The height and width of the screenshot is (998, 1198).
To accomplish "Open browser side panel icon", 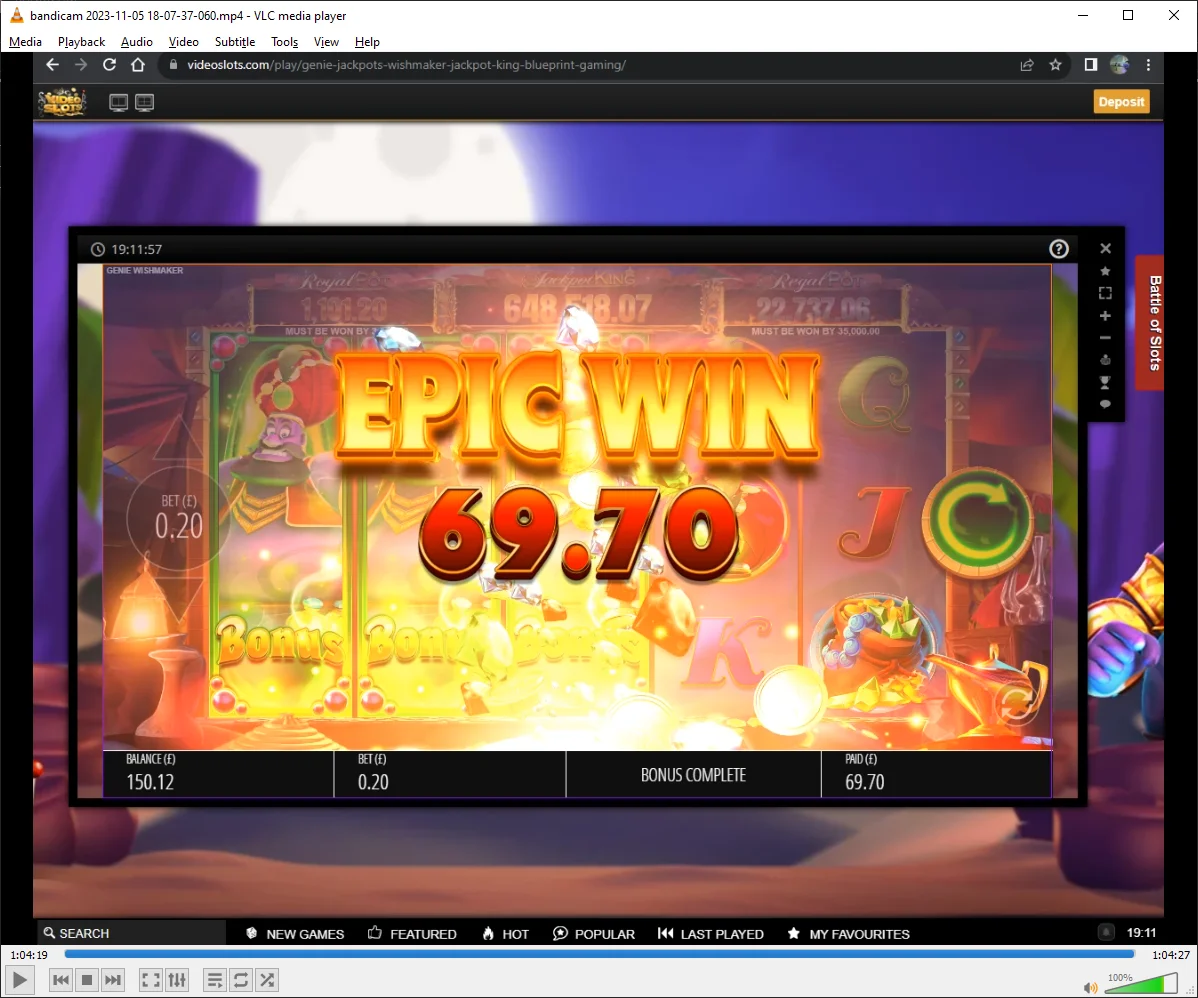I will point(1091,65).
